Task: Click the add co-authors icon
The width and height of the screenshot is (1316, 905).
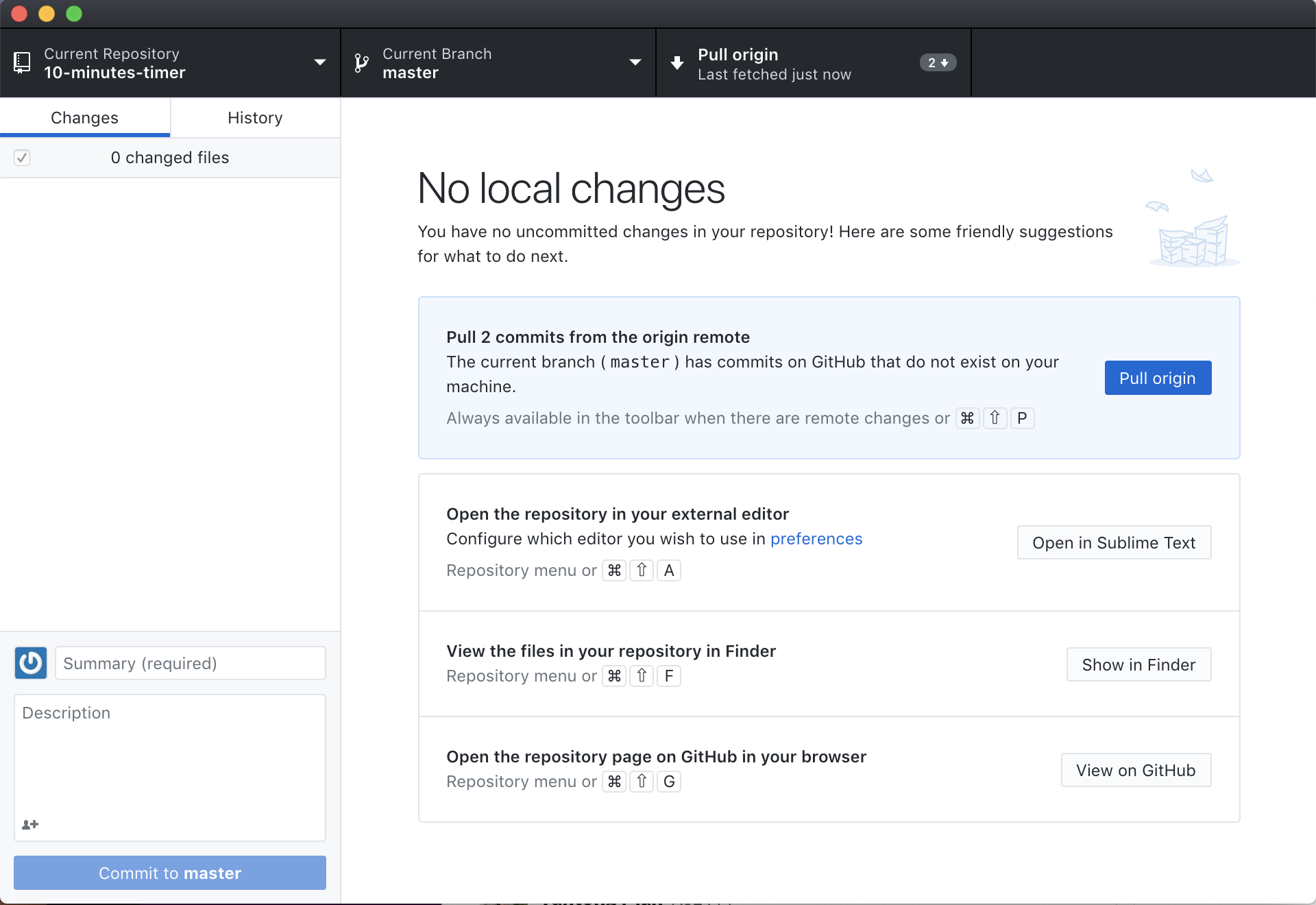Action: (30, 824)
